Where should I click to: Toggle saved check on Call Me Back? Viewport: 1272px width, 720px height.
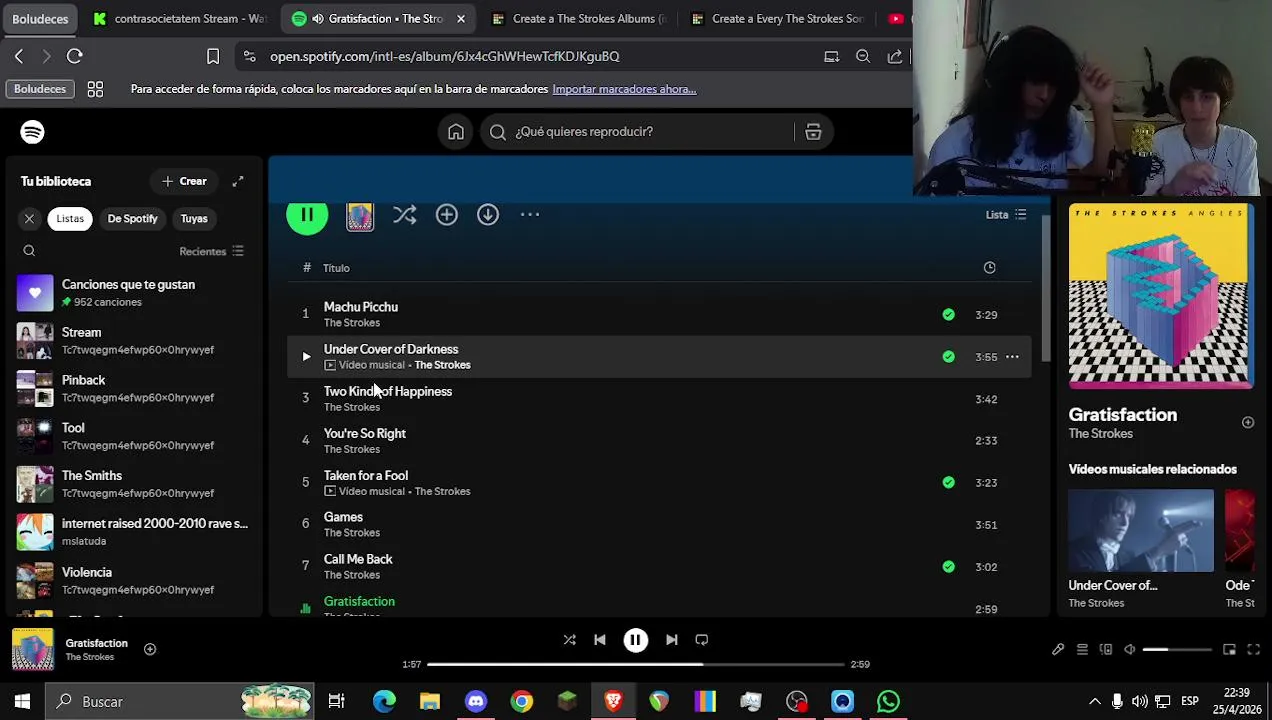(x=948, y=567)
